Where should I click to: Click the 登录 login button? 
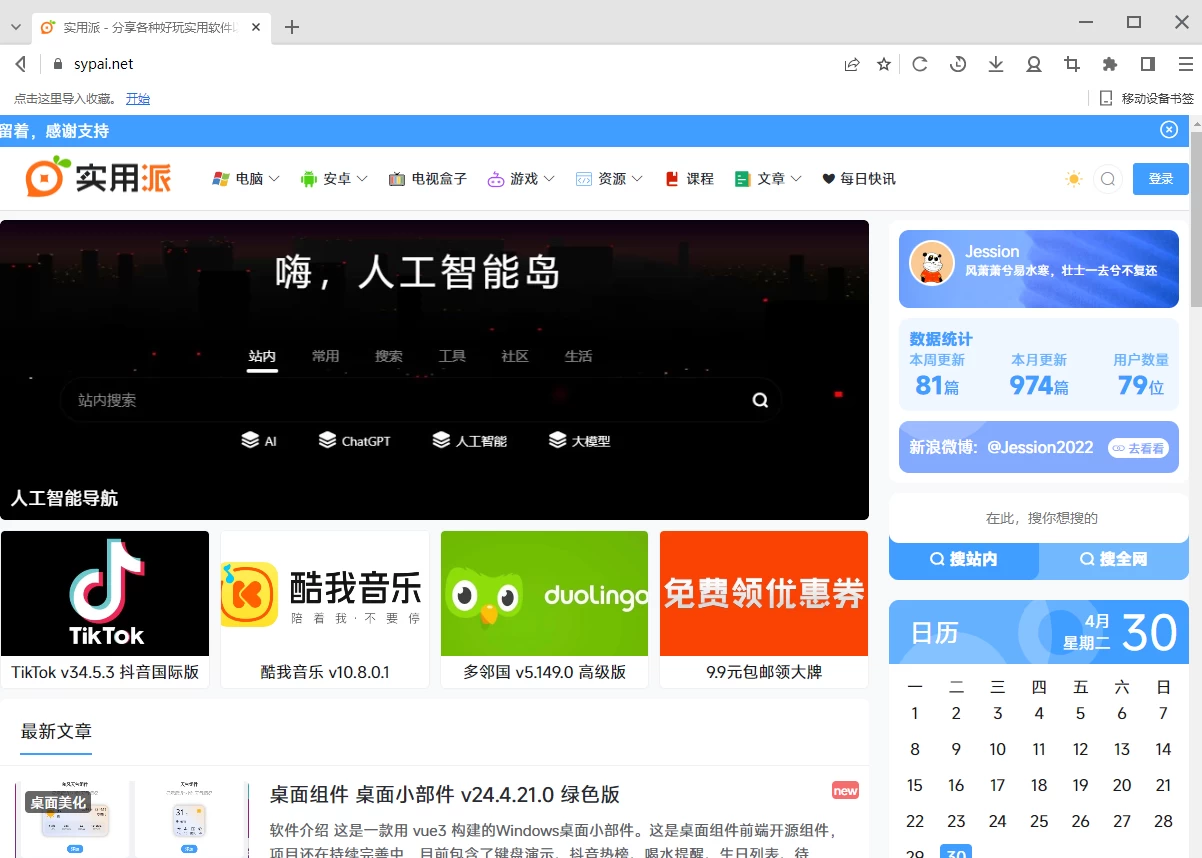(1160, 179)
